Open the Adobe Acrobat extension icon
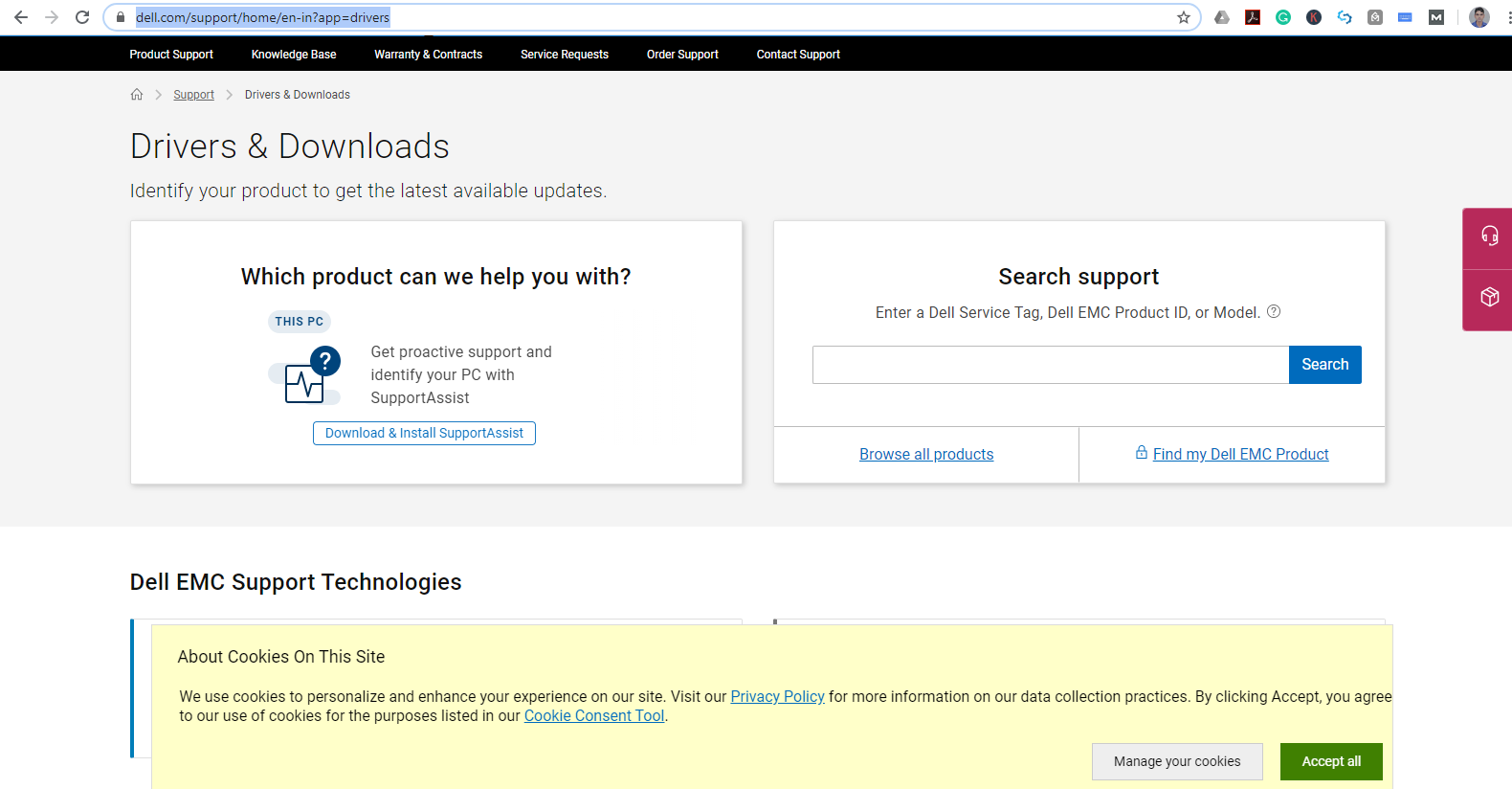Viewport: 1512px width, 789px height. click(x=1253, y=17)
